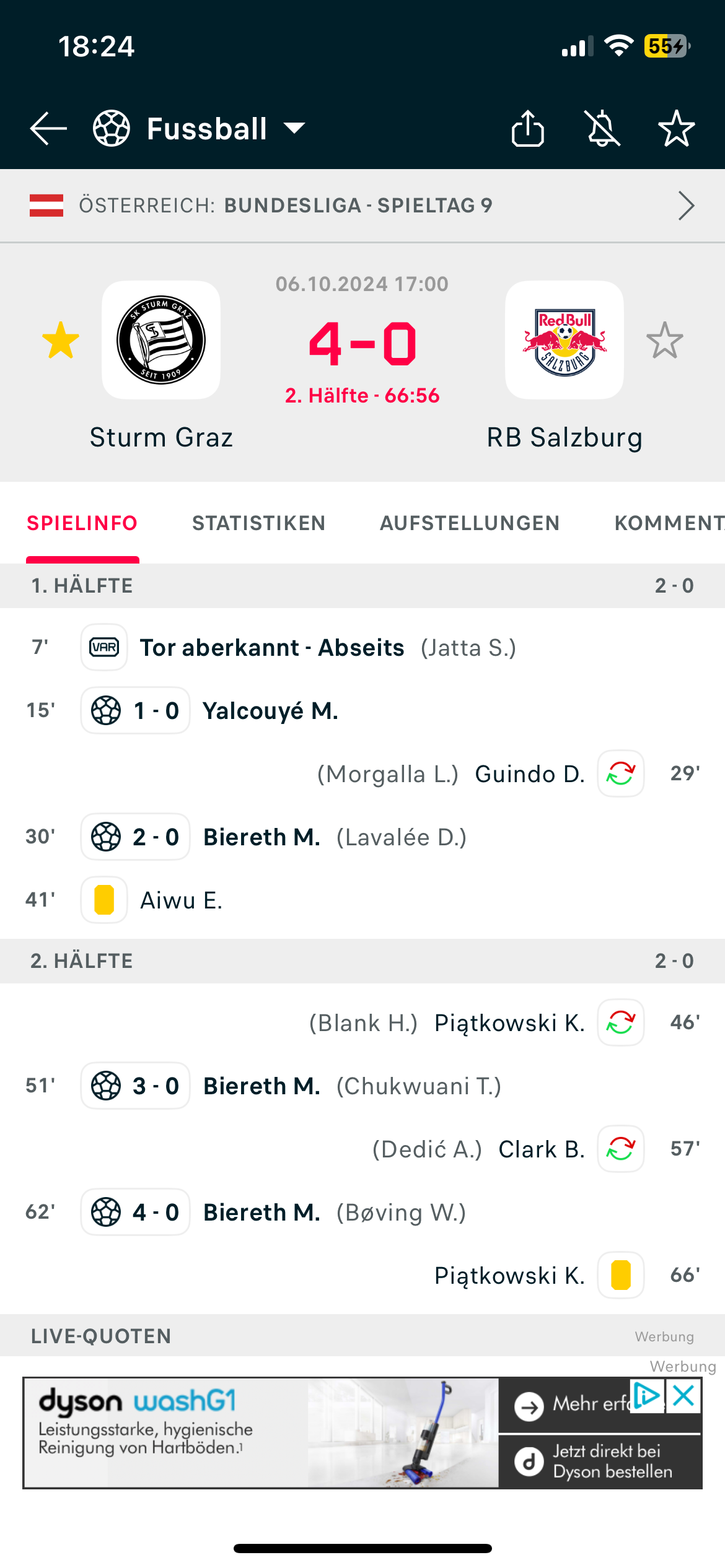Open the Sturm Graz team logo
This screenshot has height=1568, width=725.
click(161, 340)
